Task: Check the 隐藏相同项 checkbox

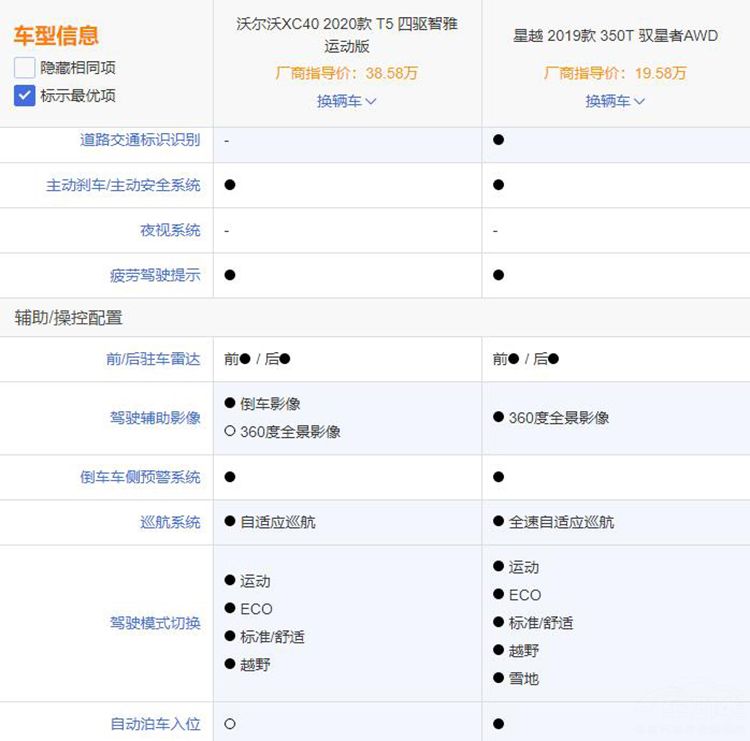Action: tap(24, 67)
